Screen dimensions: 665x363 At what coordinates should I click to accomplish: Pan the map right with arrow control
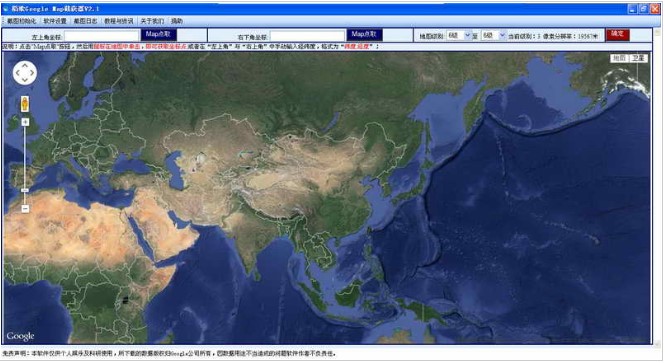(32, 73)
